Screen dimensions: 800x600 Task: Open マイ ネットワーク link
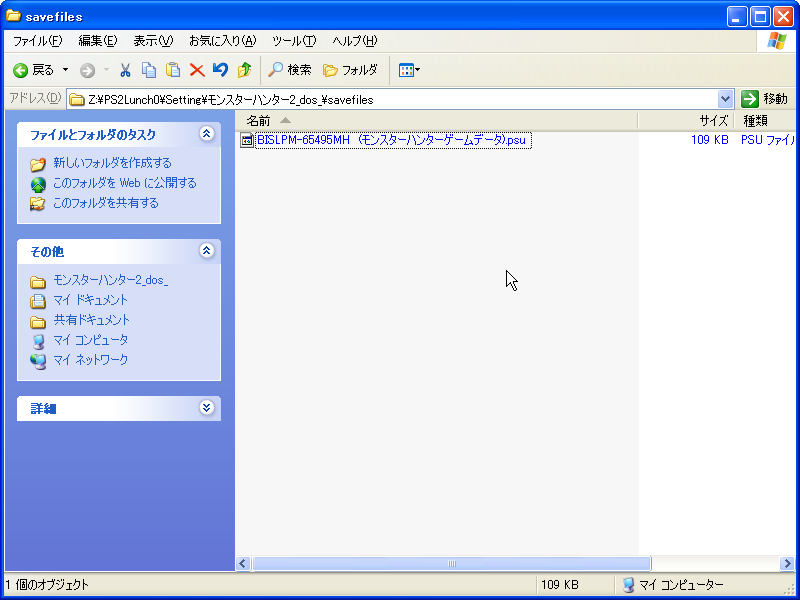pos(90,360)
